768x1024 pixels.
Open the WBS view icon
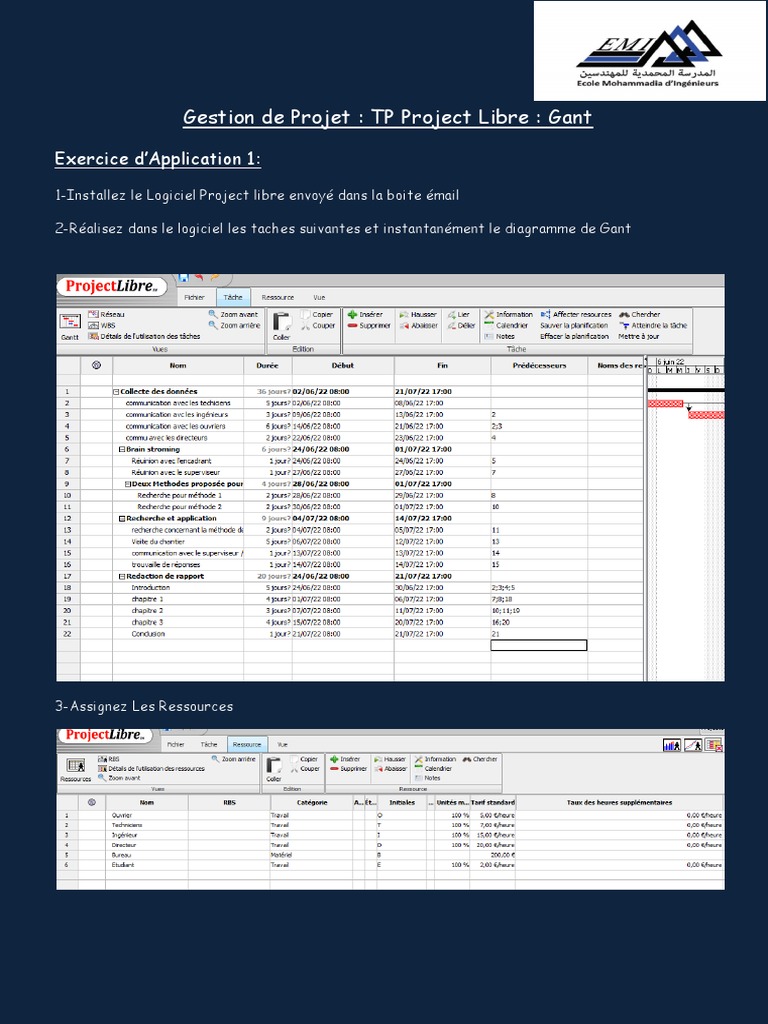[x=93, y=325]
